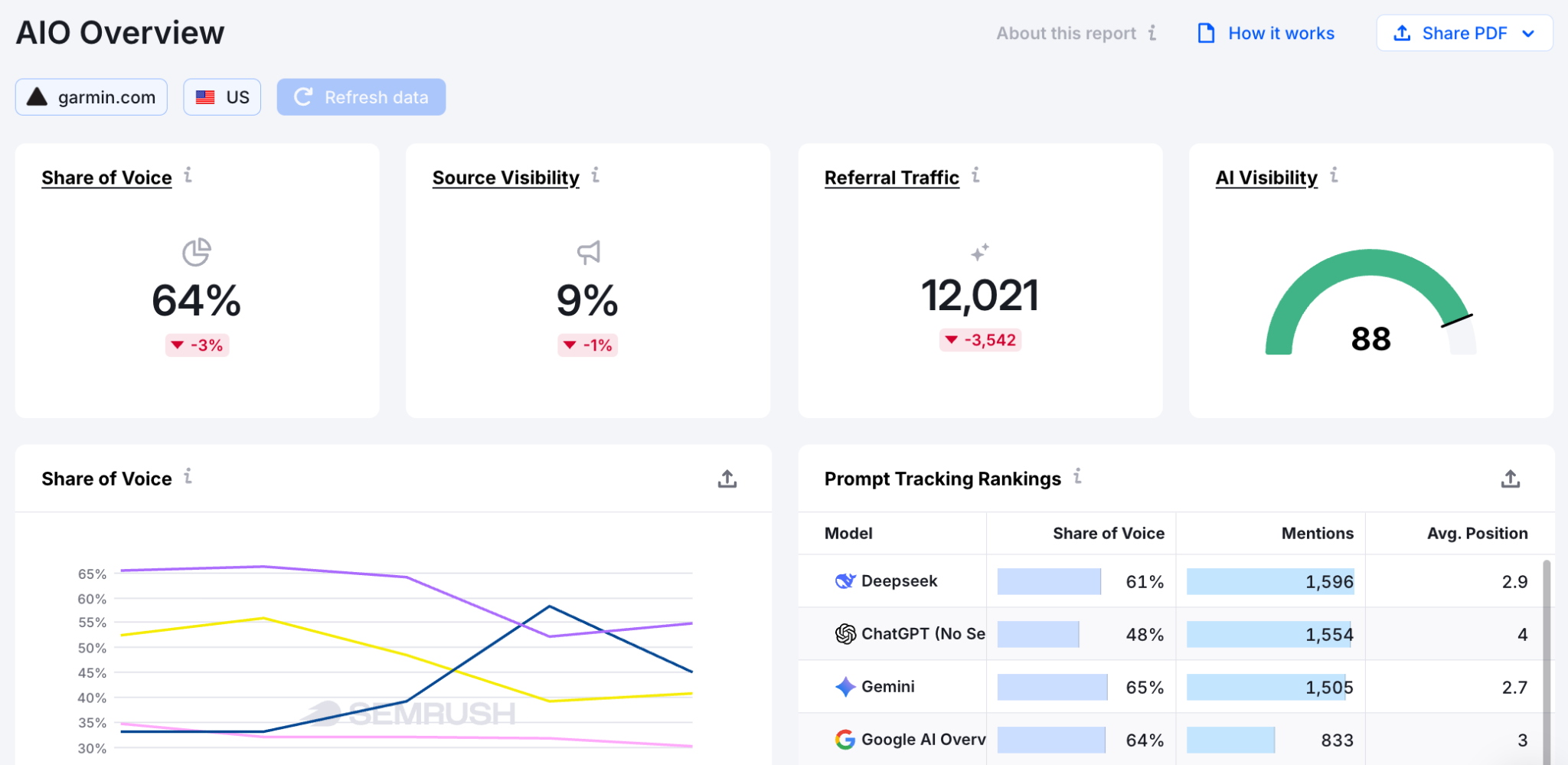Open the Referral Traffic card title link
The image size is (1568, 765).
(892, 178)
